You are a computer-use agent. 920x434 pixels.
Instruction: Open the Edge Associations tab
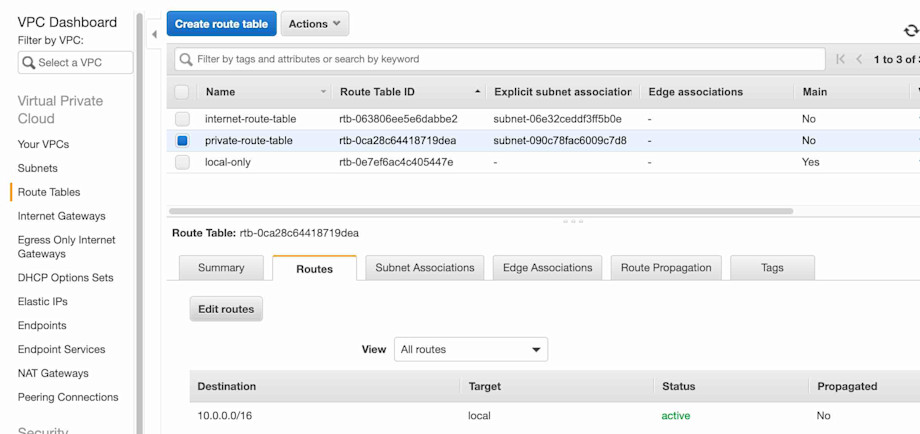pos(547,268)
